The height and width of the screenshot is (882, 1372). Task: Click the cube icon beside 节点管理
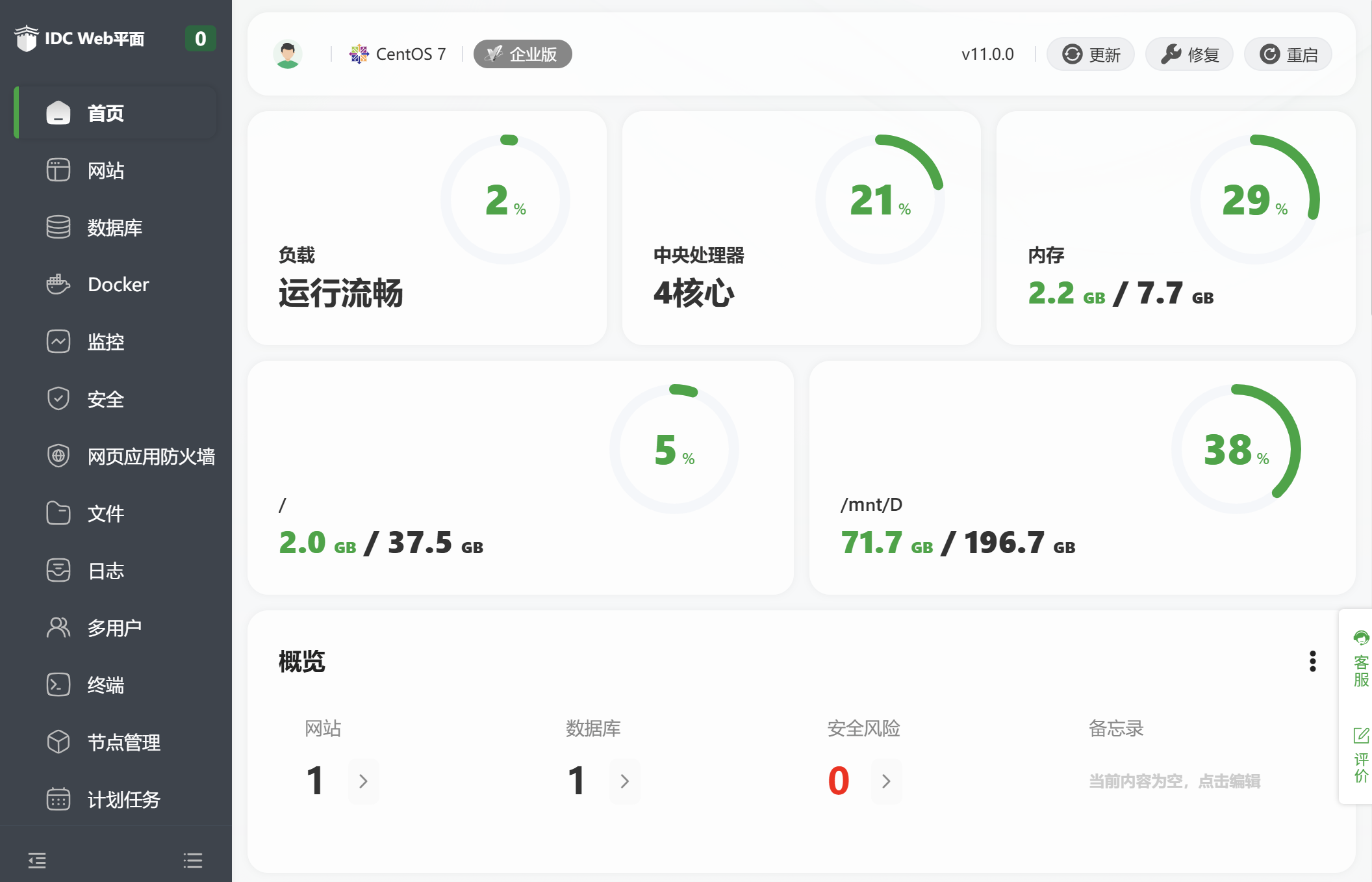[58, 742]
